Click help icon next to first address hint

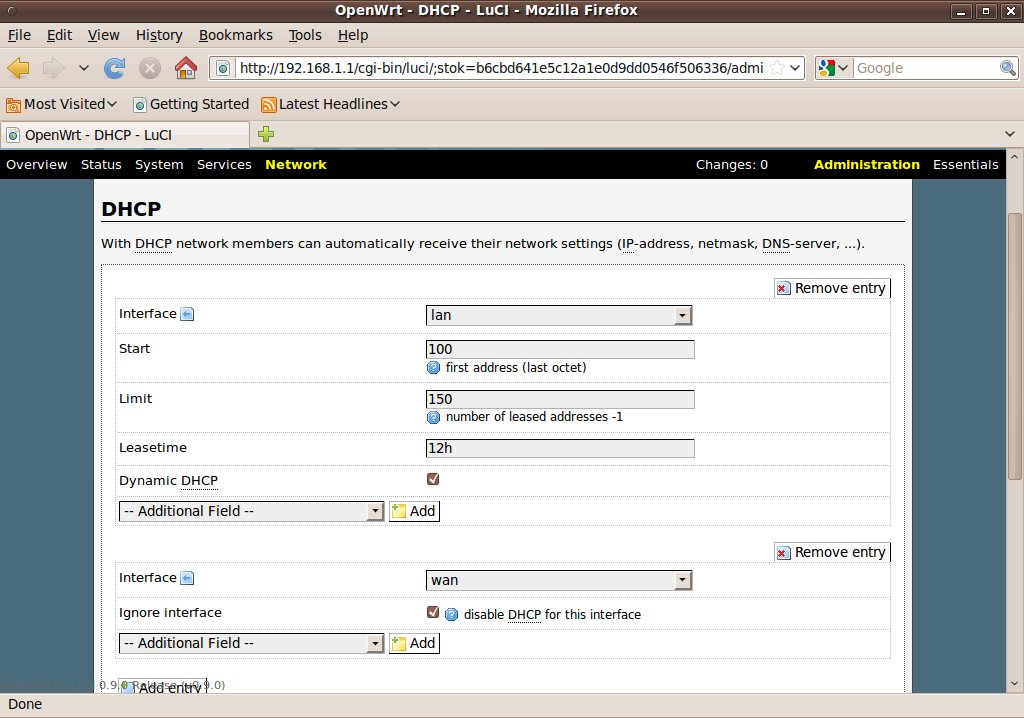click(x=434, y=367)
